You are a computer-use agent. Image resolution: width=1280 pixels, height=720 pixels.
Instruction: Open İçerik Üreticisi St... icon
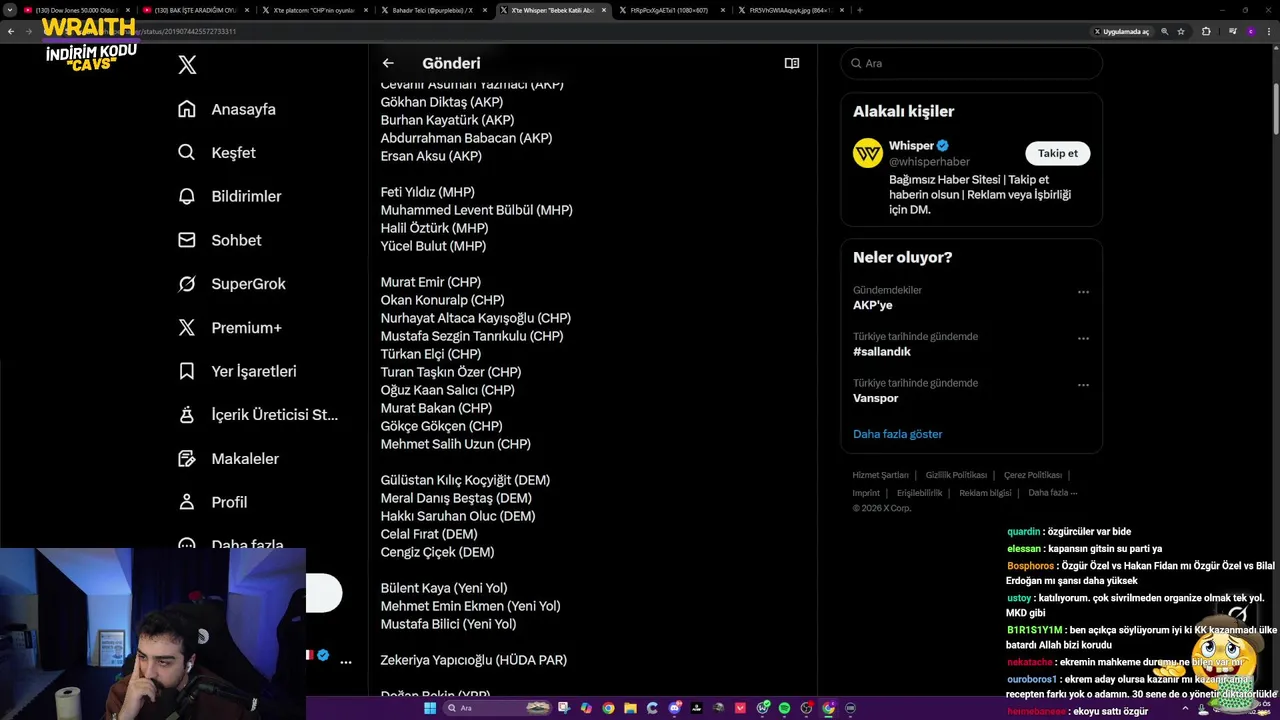187,414
